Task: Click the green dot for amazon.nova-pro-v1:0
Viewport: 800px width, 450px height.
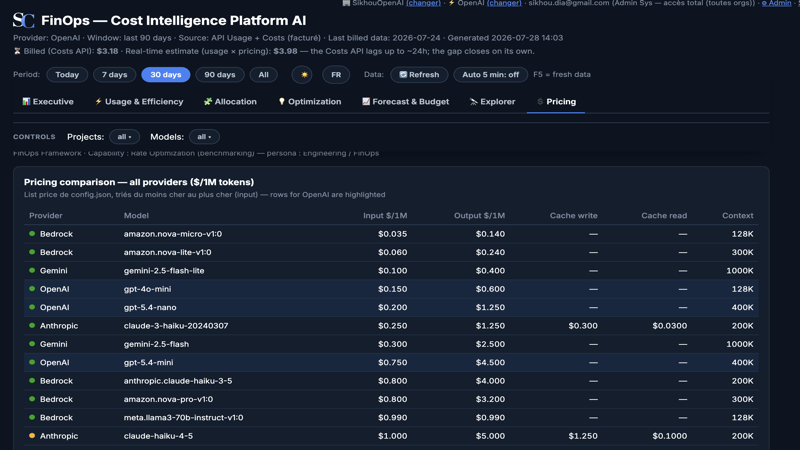Action: point(32,399)
